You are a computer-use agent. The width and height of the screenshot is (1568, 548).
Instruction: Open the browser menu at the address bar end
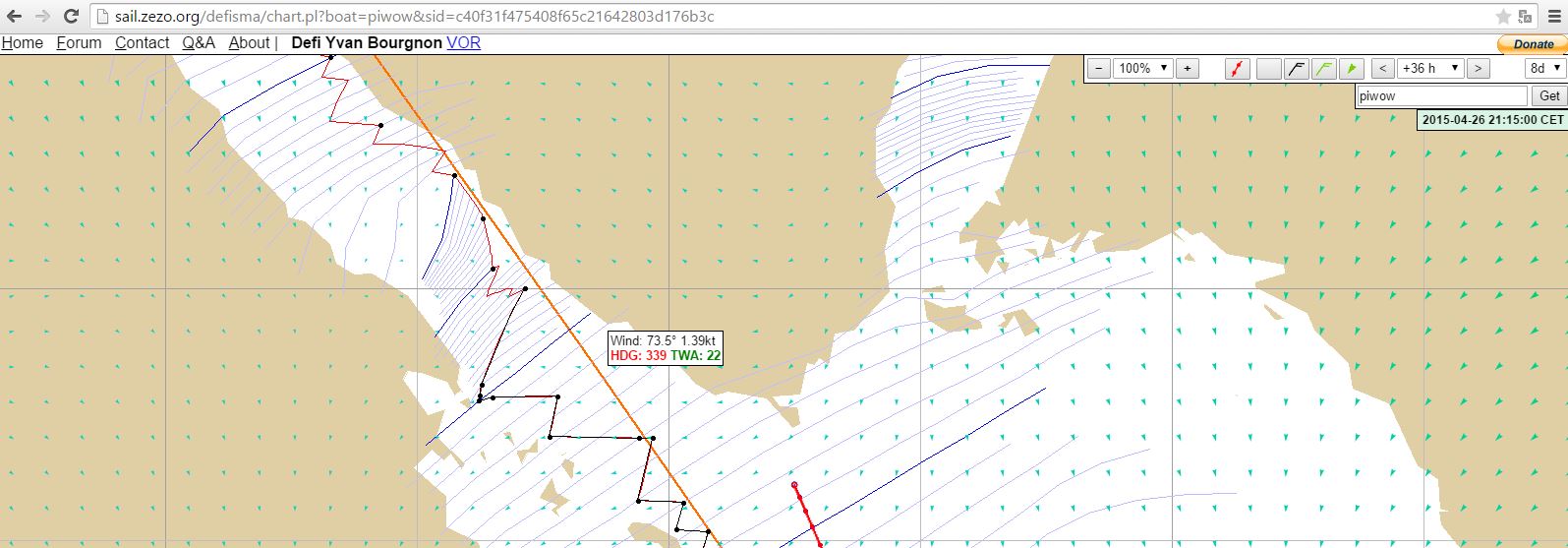(1552, 17)
